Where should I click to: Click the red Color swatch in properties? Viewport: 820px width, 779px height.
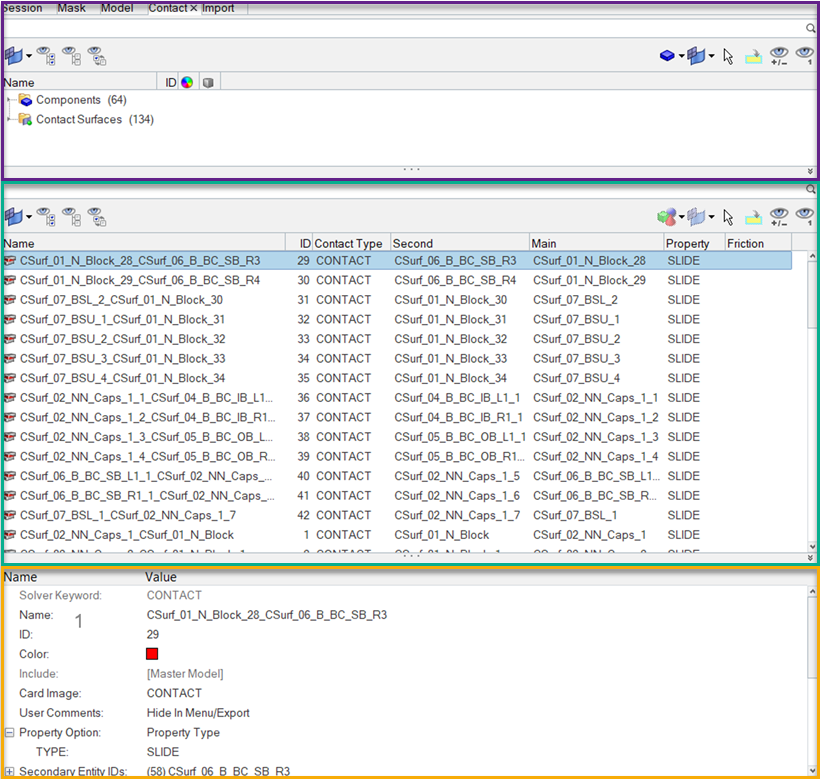tap(153, 654)
